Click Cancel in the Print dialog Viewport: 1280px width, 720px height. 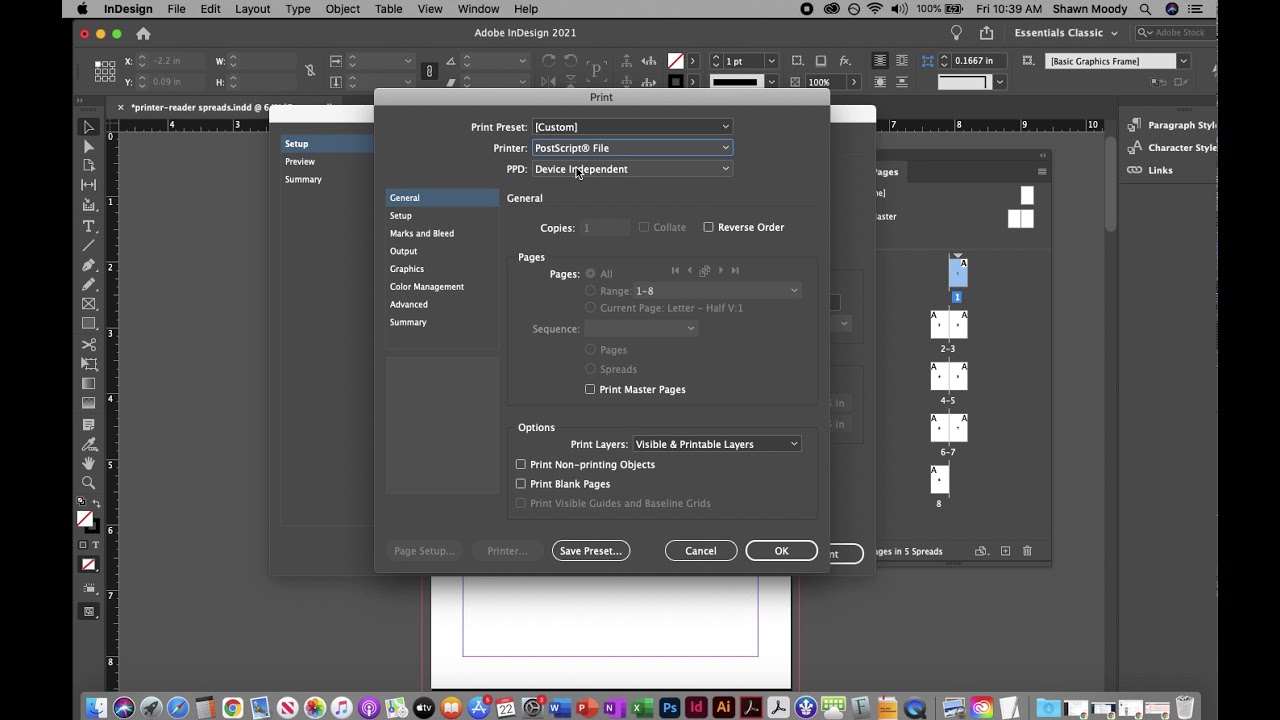click(701, 551)
